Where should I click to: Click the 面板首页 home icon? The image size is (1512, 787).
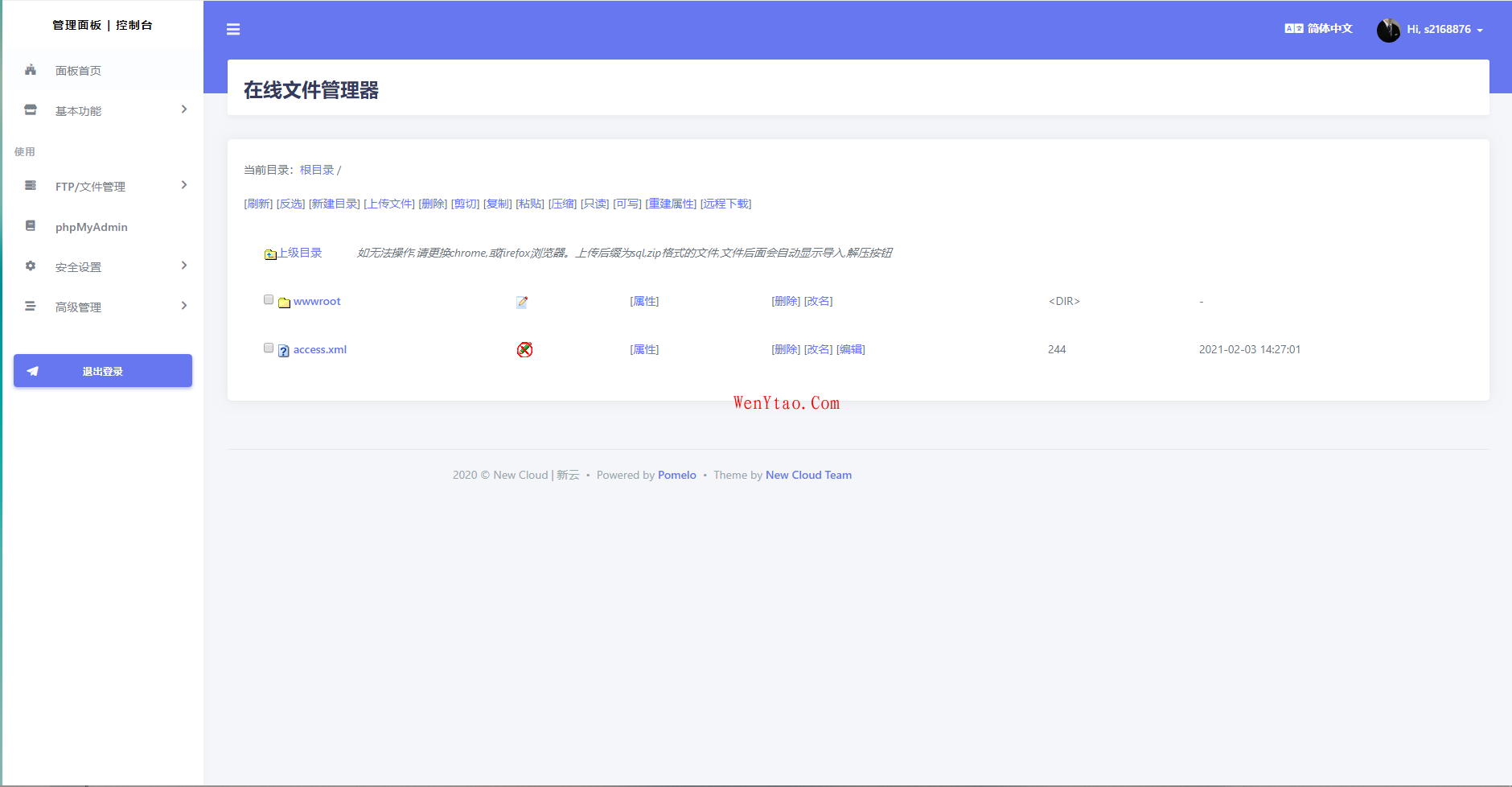point(31,70)
